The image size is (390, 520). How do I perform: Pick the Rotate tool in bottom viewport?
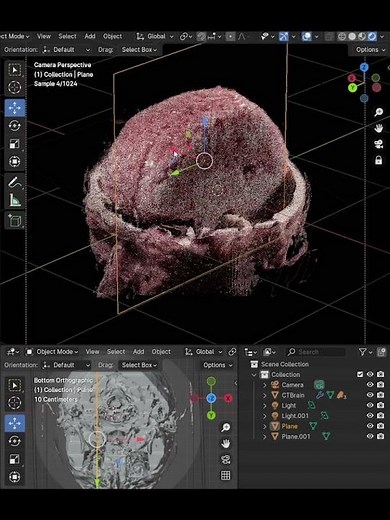[x=14, y=441]
